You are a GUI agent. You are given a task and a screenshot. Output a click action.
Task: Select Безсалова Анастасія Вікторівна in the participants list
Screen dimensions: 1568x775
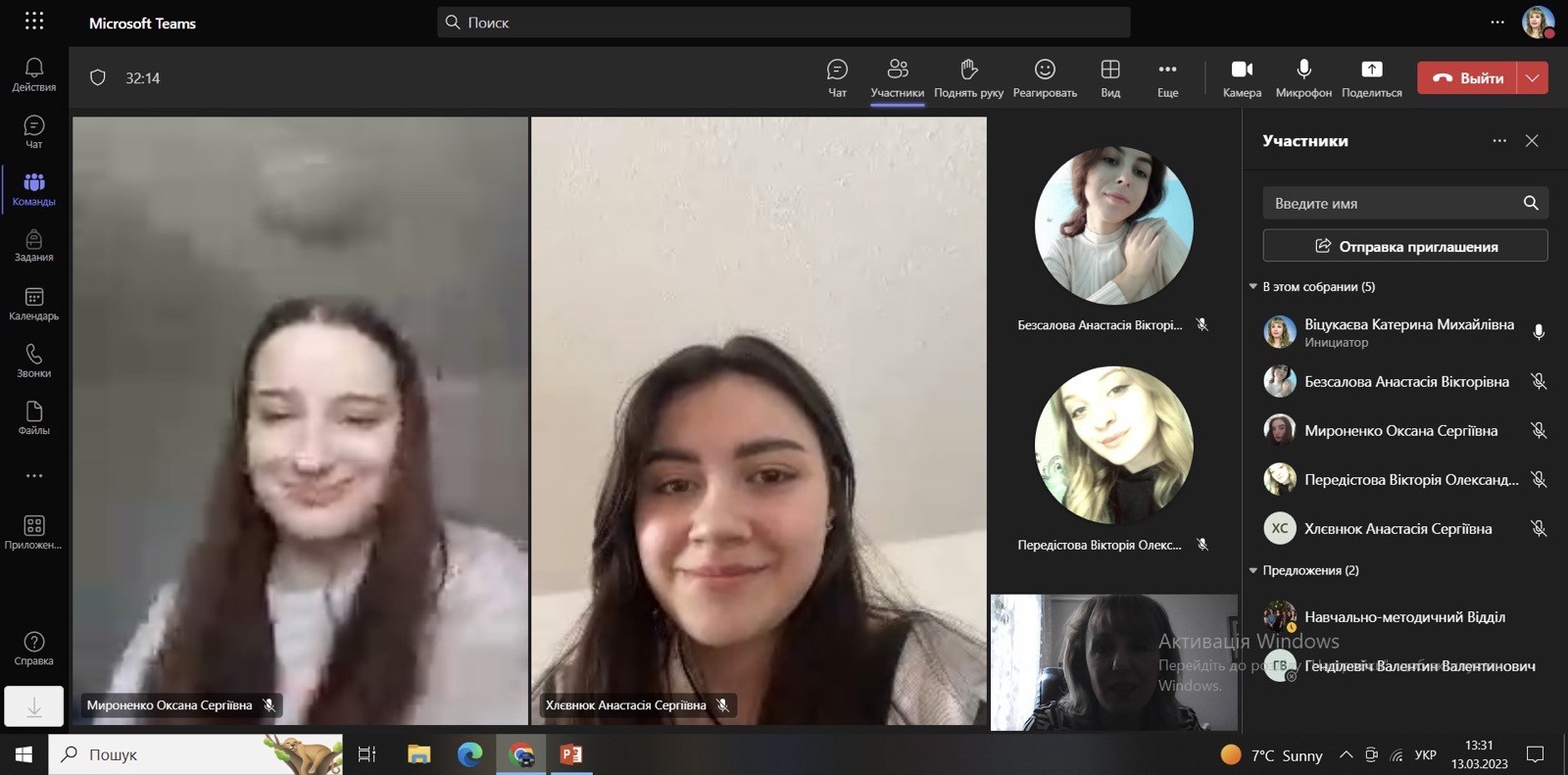point(1405,381)
